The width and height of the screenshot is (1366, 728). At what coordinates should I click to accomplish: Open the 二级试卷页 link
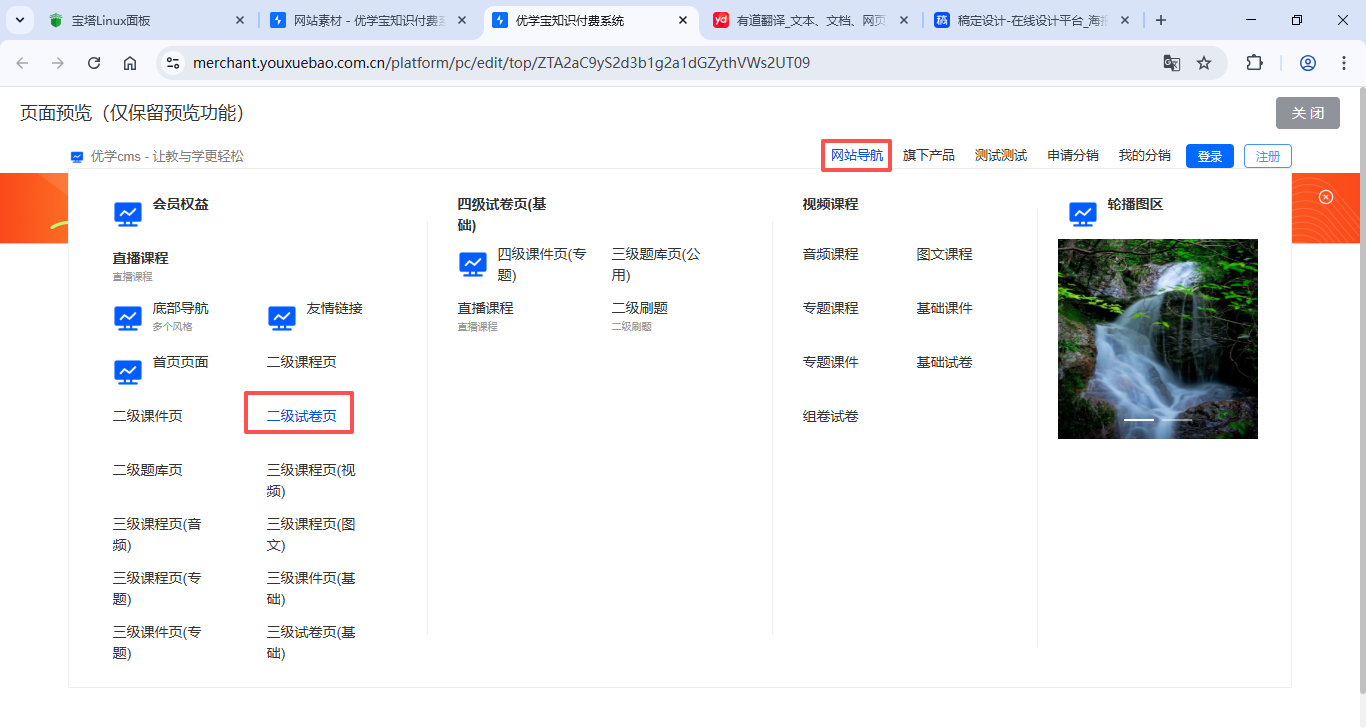click(301, 416)
